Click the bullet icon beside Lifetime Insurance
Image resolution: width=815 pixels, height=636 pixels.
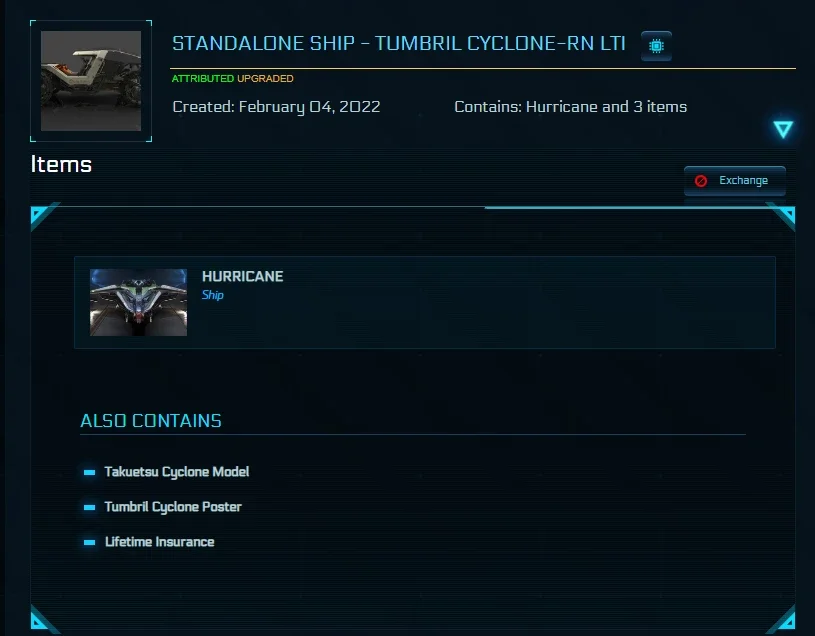coord(89,542)
